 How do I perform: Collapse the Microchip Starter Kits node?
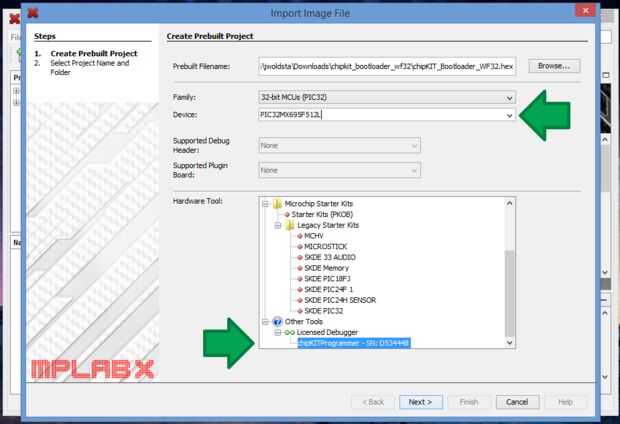click(x=265, y=204)
